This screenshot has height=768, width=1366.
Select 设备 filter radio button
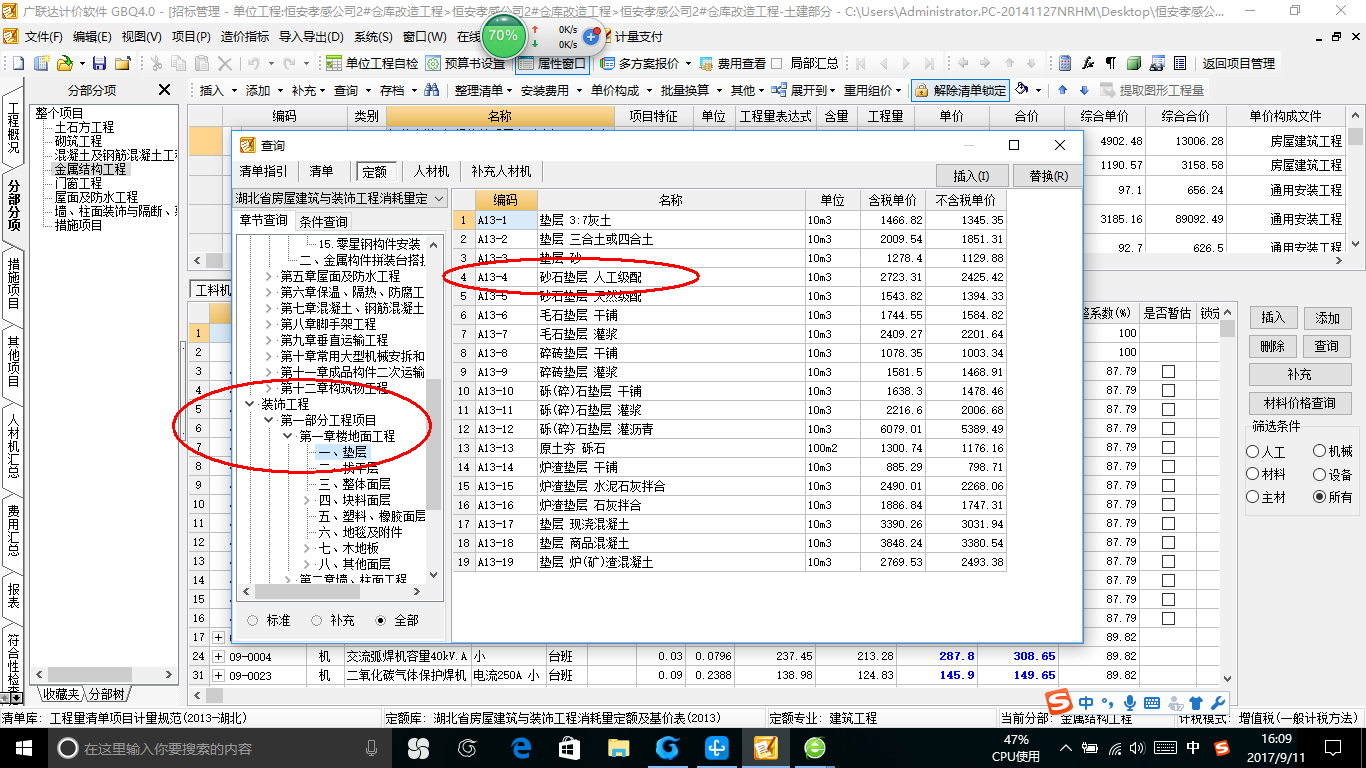[1319, 474]
